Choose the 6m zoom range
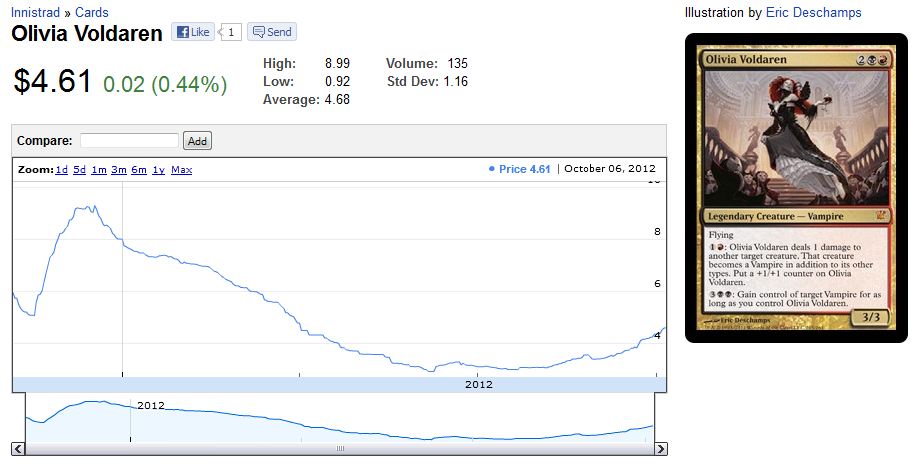Image resolution: width=922 pixels, height=472 pixels. click(138, 170)
